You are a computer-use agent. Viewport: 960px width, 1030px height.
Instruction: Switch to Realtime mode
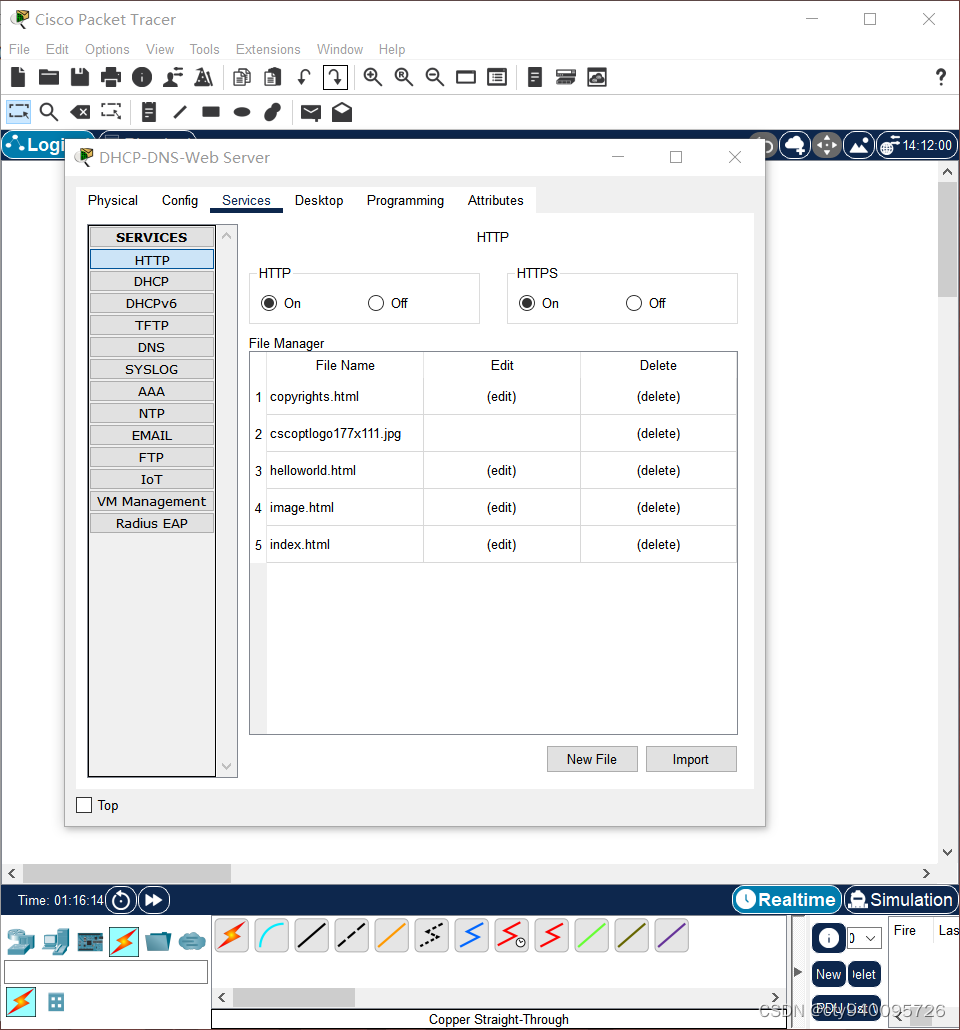(787, 900)
